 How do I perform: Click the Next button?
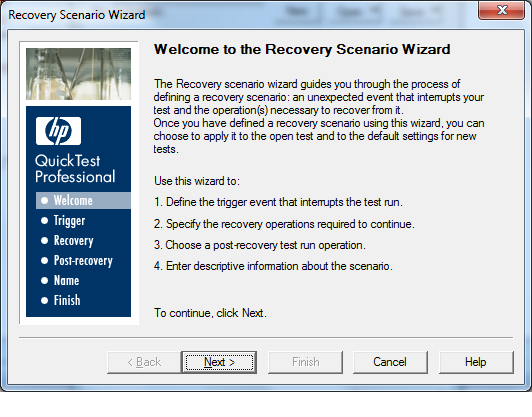[219, 362]
